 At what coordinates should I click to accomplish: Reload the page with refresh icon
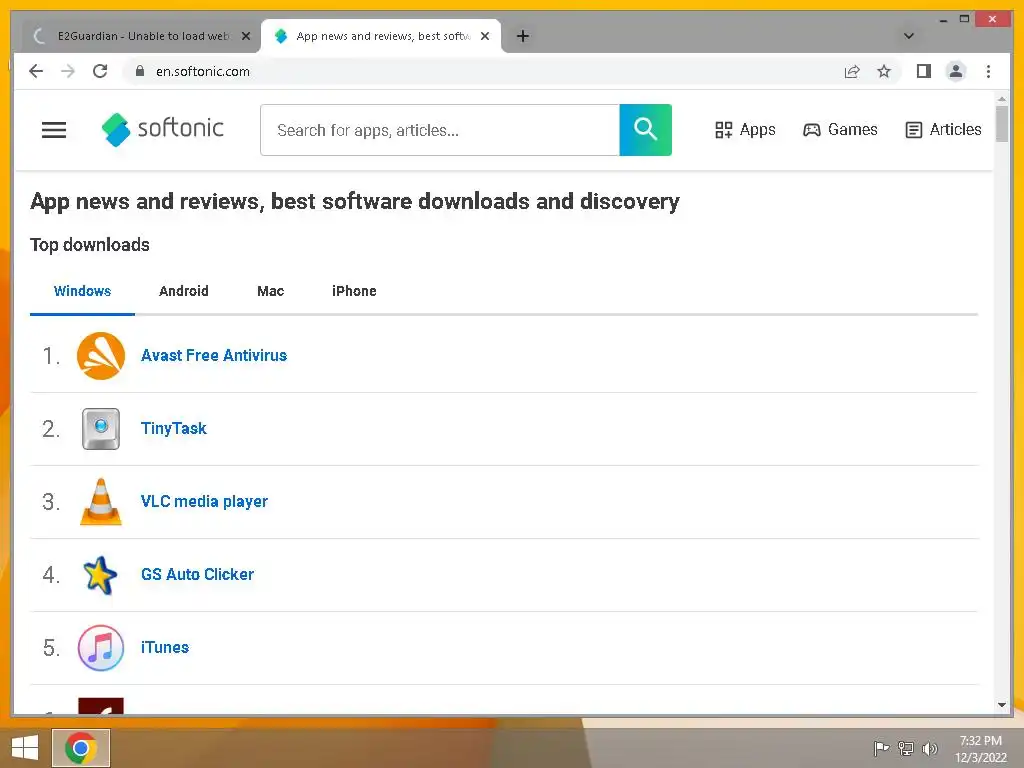(x=100, y=71)
